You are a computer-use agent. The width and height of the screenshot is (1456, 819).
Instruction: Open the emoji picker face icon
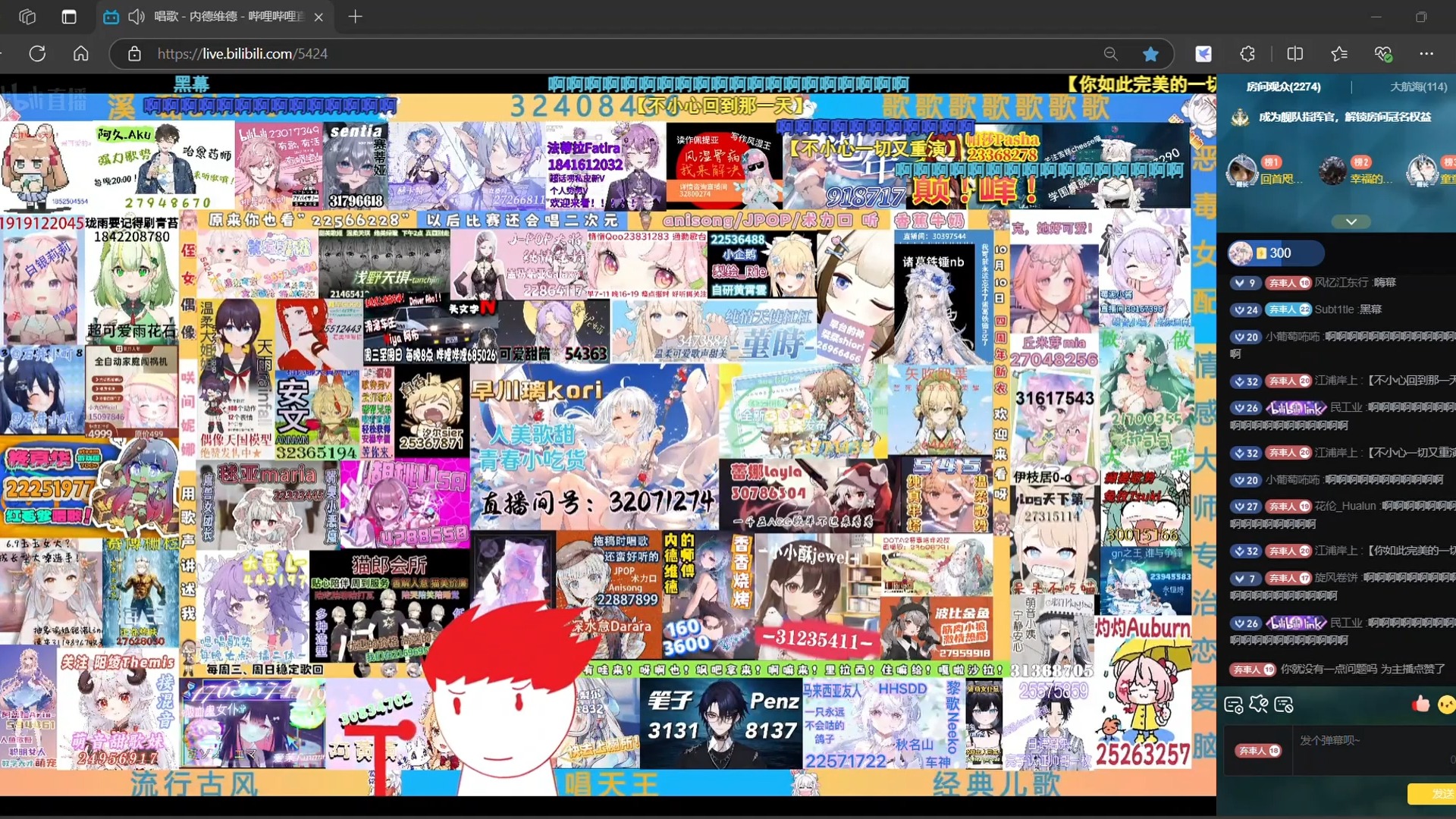(x=1446, y=705)
